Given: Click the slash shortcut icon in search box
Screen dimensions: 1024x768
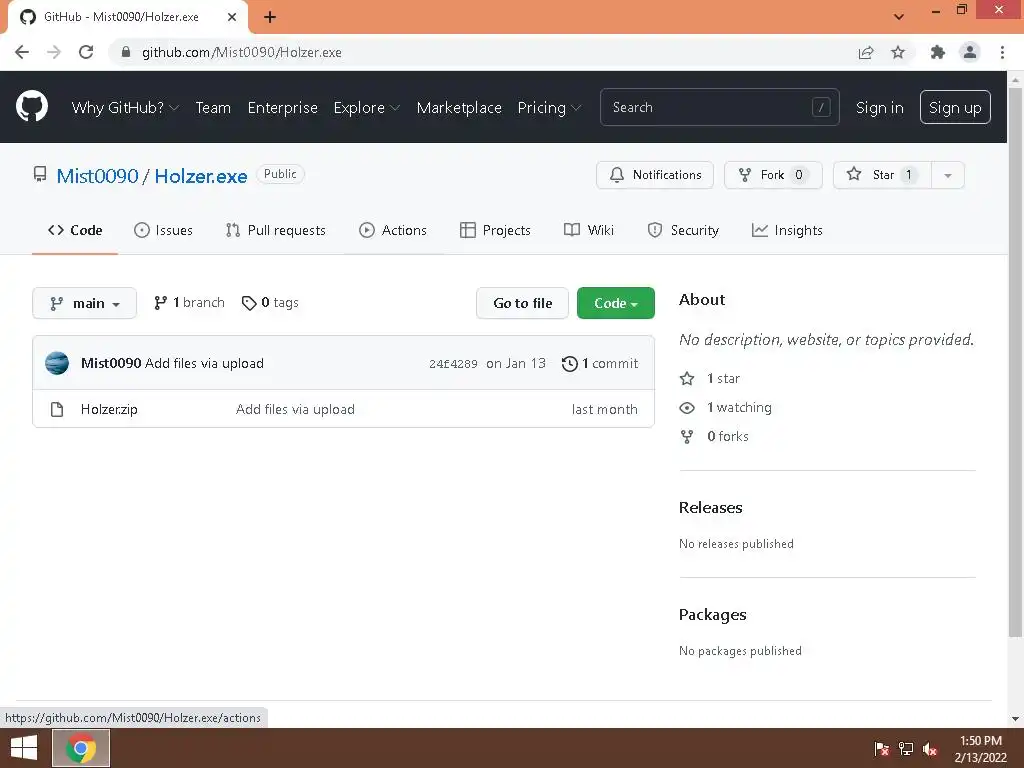Looking at the screenshot, I should click(821, 107).
